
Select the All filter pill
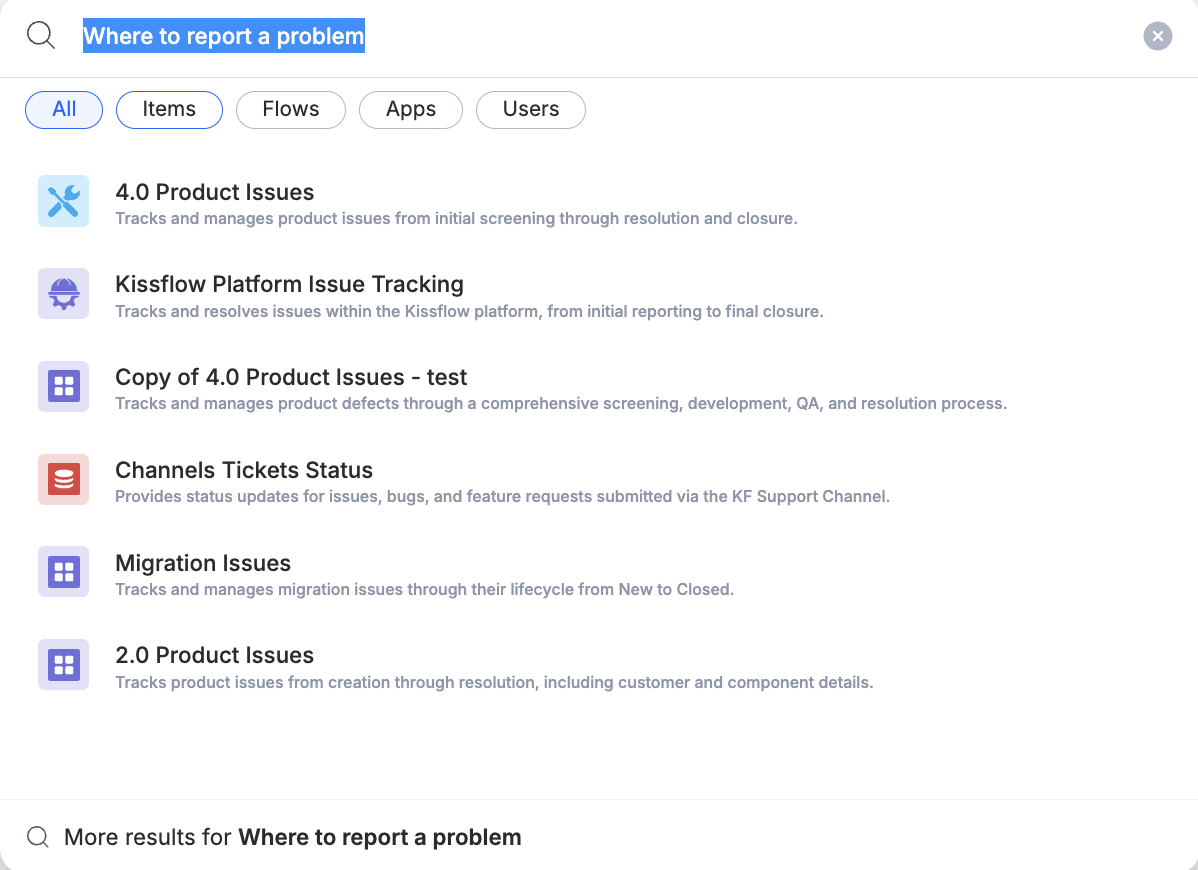pyautogui.click(x=63, y=109)
